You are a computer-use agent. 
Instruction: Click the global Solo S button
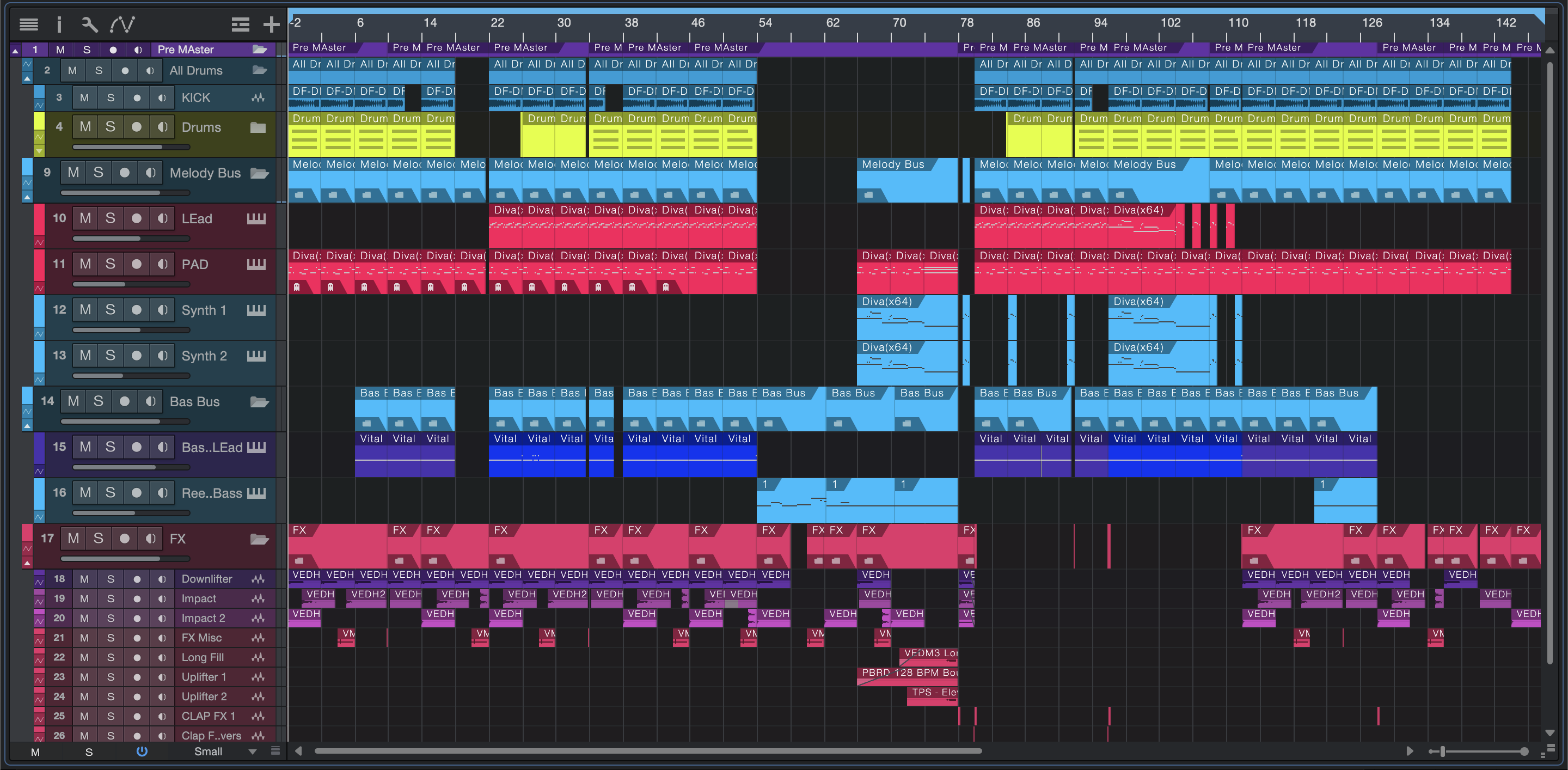89,751
